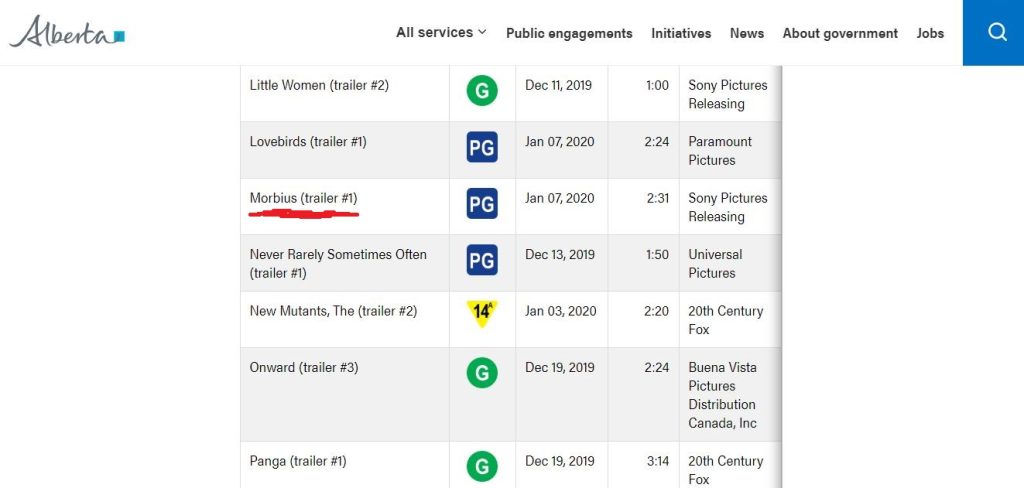Click the PG rating icon for Lovebirds
1024x488 pixels.
click(482, 148)
